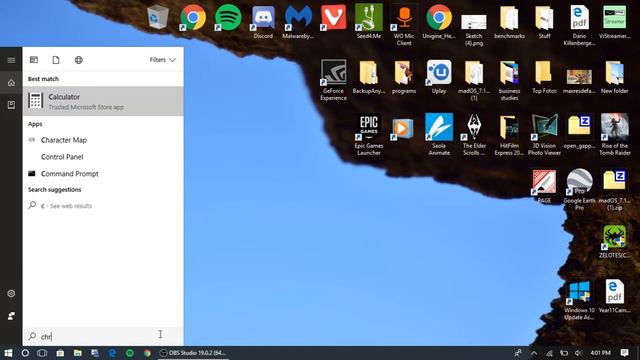Open the Action Center notifications

(624, 353)
